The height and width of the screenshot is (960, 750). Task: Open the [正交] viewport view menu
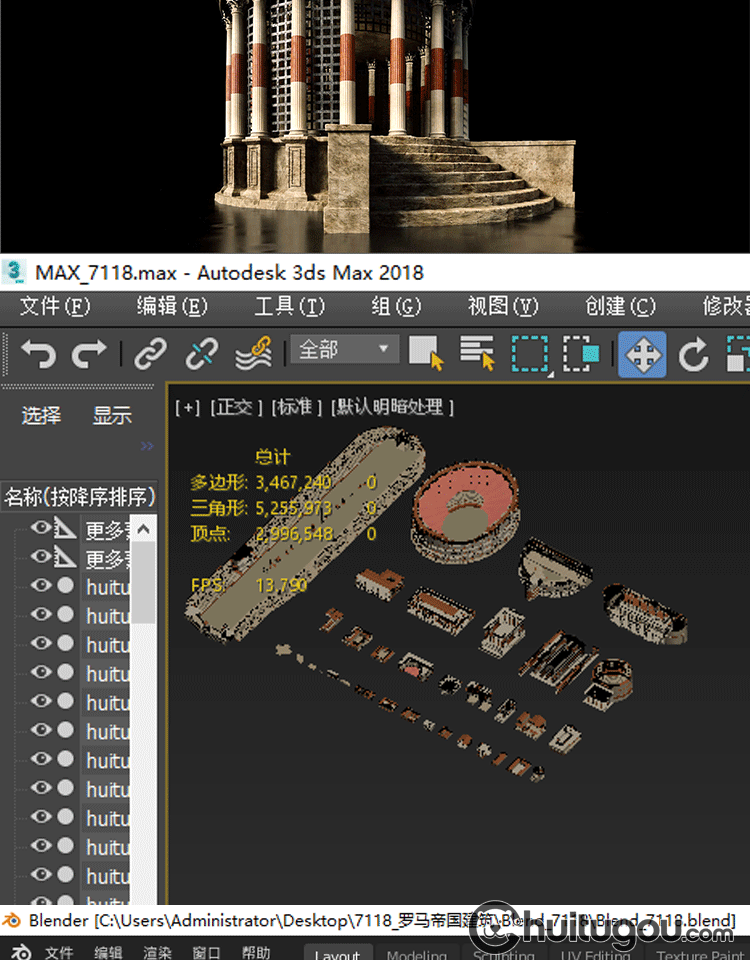point(237,407)
